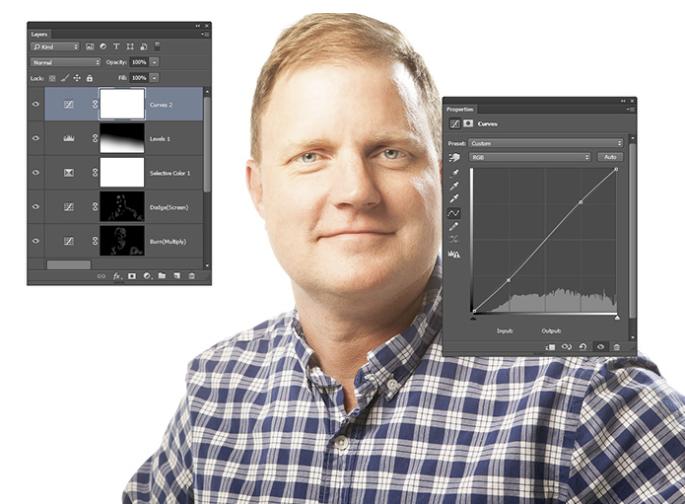The image size is (685, 504).
Task: Lock transparent pixels in Layers panel
Action: pyautogui.click(x=52, y=78)
